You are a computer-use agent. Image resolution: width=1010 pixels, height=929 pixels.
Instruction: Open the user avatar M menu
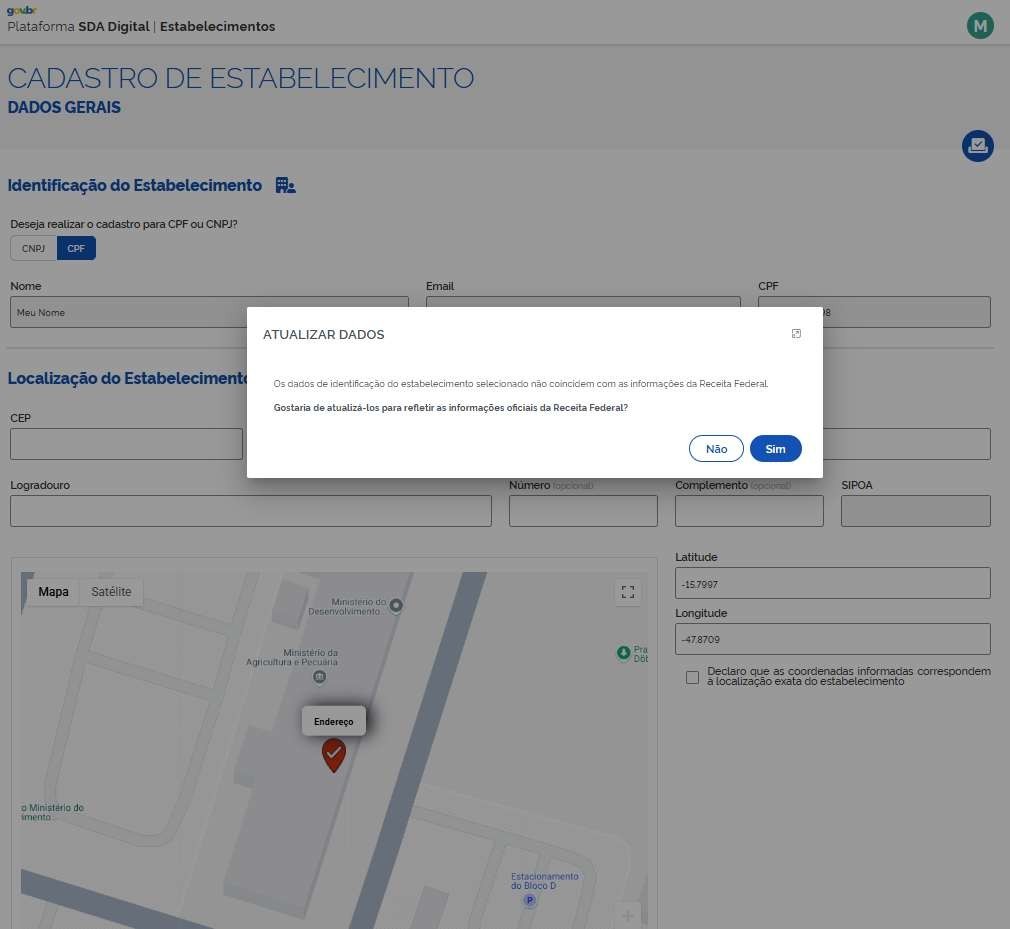tap(979, 26)
